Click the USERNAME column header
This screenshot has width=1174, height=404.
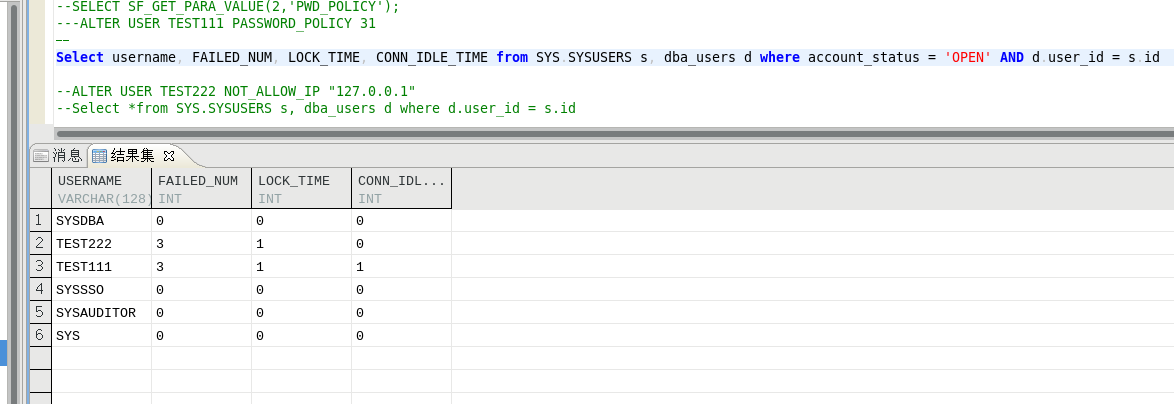[x=101, y=189]
